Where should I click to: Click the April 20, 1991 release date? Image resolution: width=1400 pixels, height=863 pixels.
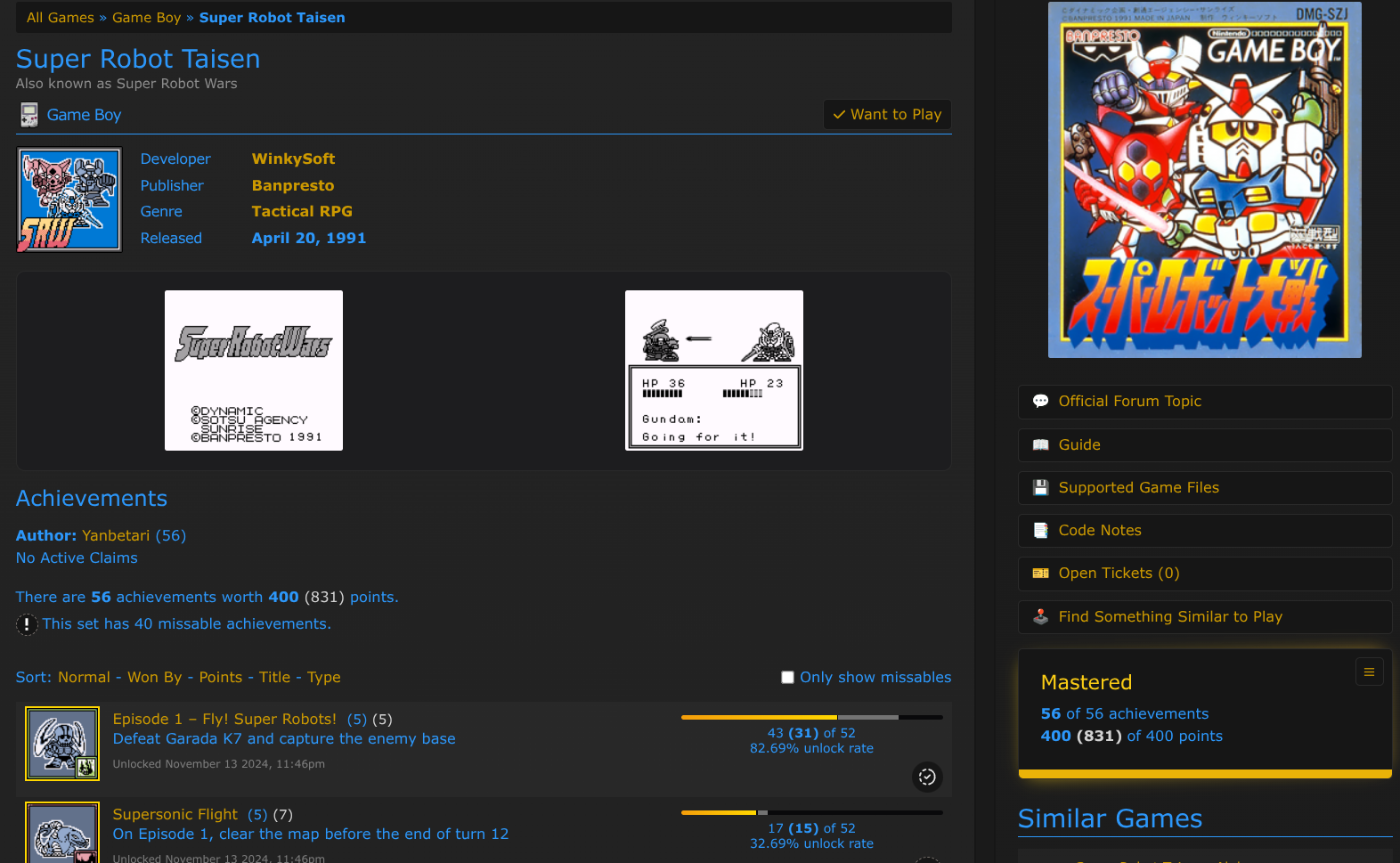point(309,238)
